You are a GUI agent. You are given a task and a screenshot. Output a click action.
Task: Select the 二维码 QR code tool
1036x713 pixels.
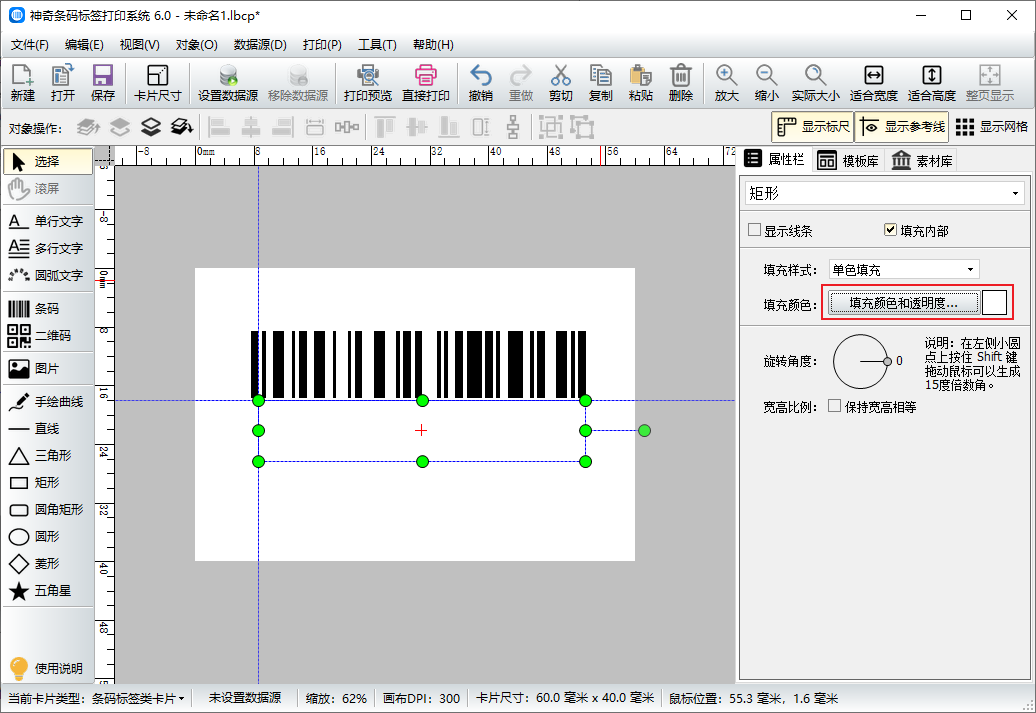pyautogui.click(x=48, y=336)
